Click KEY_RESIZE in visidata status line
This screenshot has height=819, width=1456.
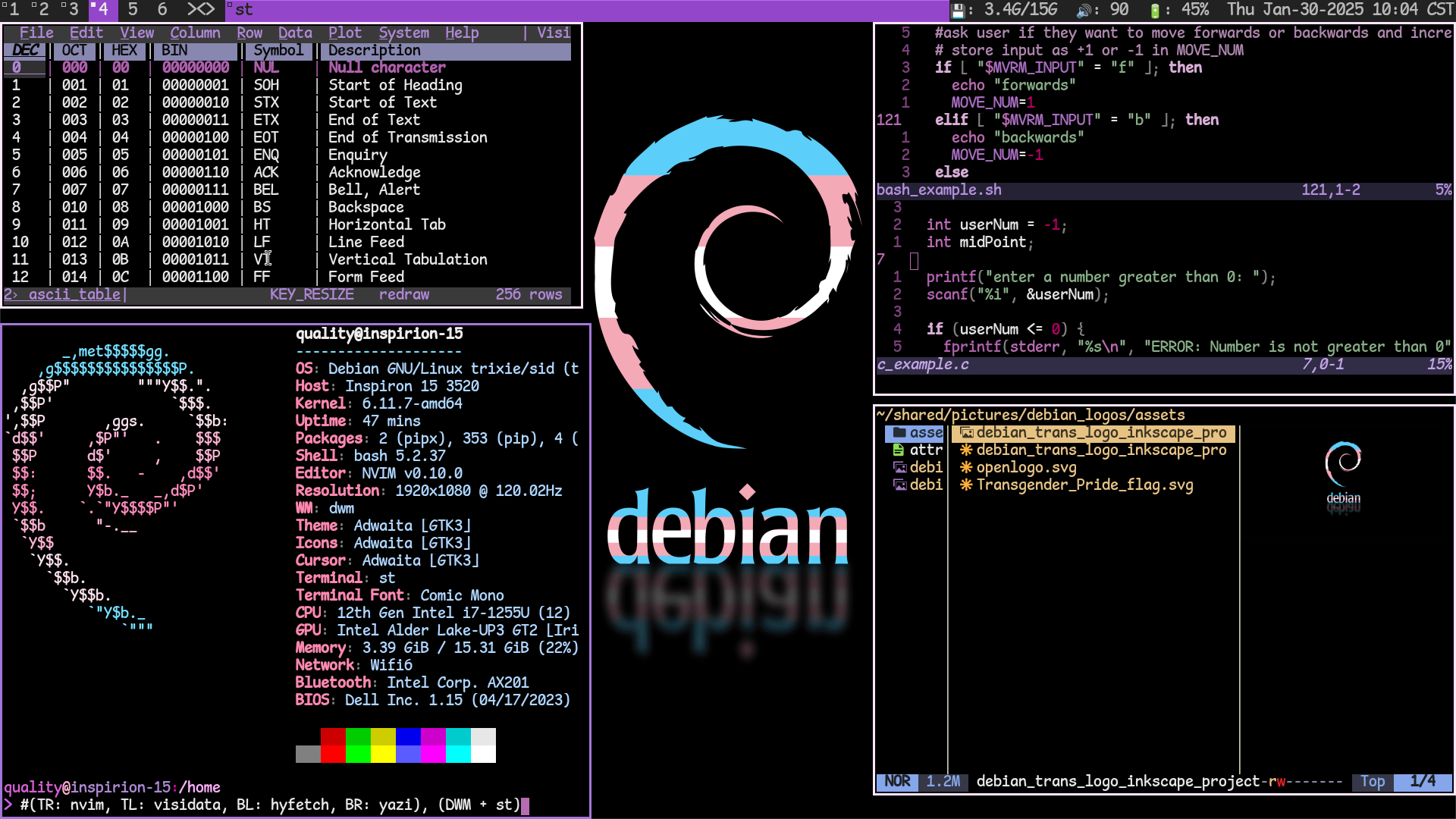(312, 294)
